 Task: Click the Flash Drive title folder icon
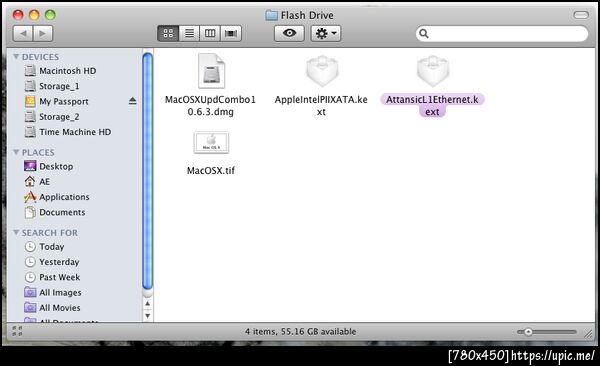coord(271,15)
